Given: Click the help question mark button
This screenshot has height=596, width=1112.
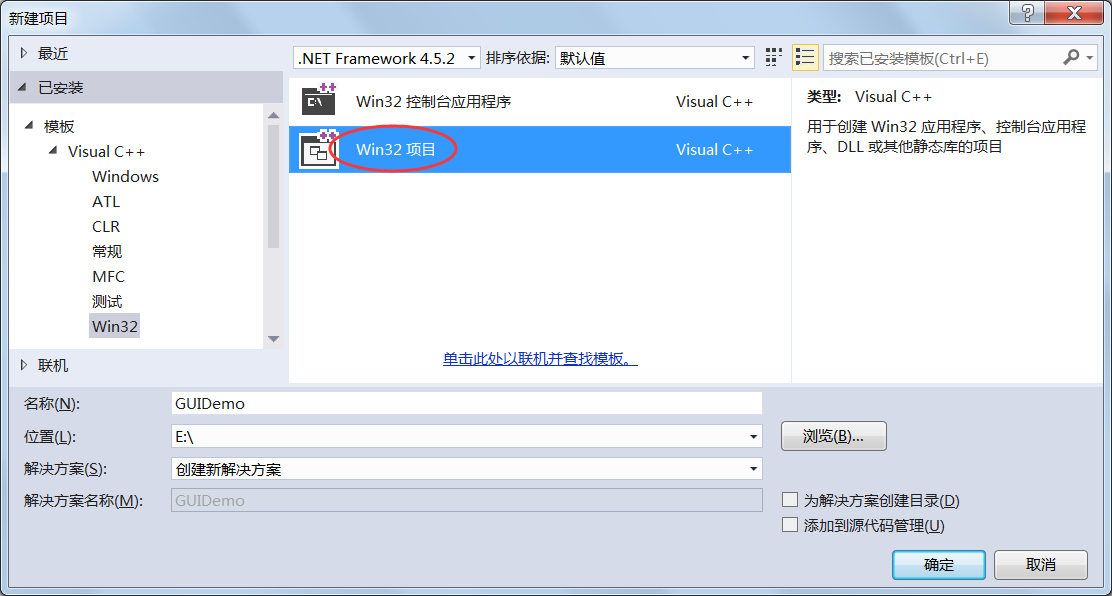Looking at the screenshot, I should 1027,13.
